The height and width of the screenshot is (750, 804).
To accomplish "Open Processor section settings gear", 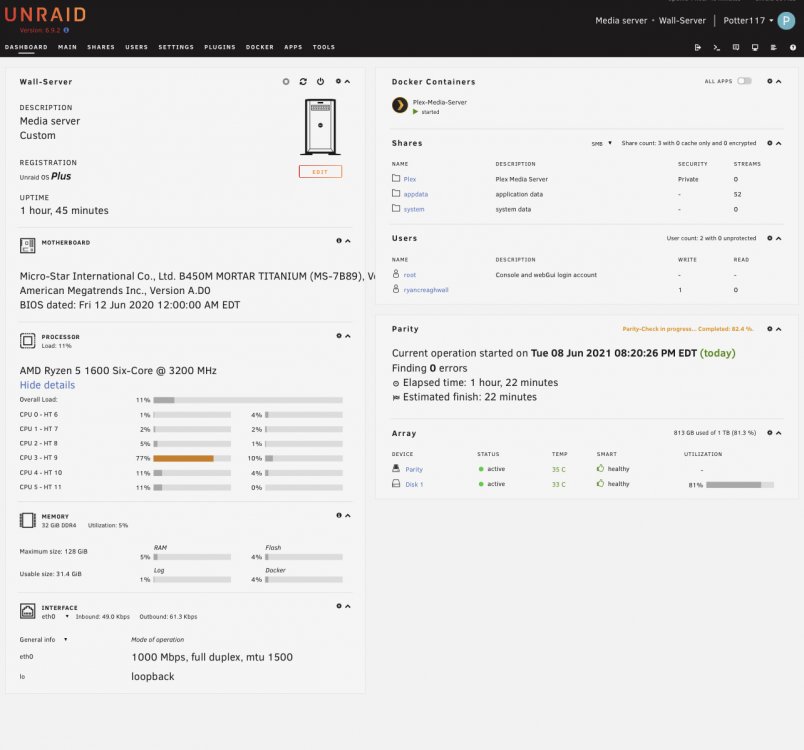I will coord(339,336).
